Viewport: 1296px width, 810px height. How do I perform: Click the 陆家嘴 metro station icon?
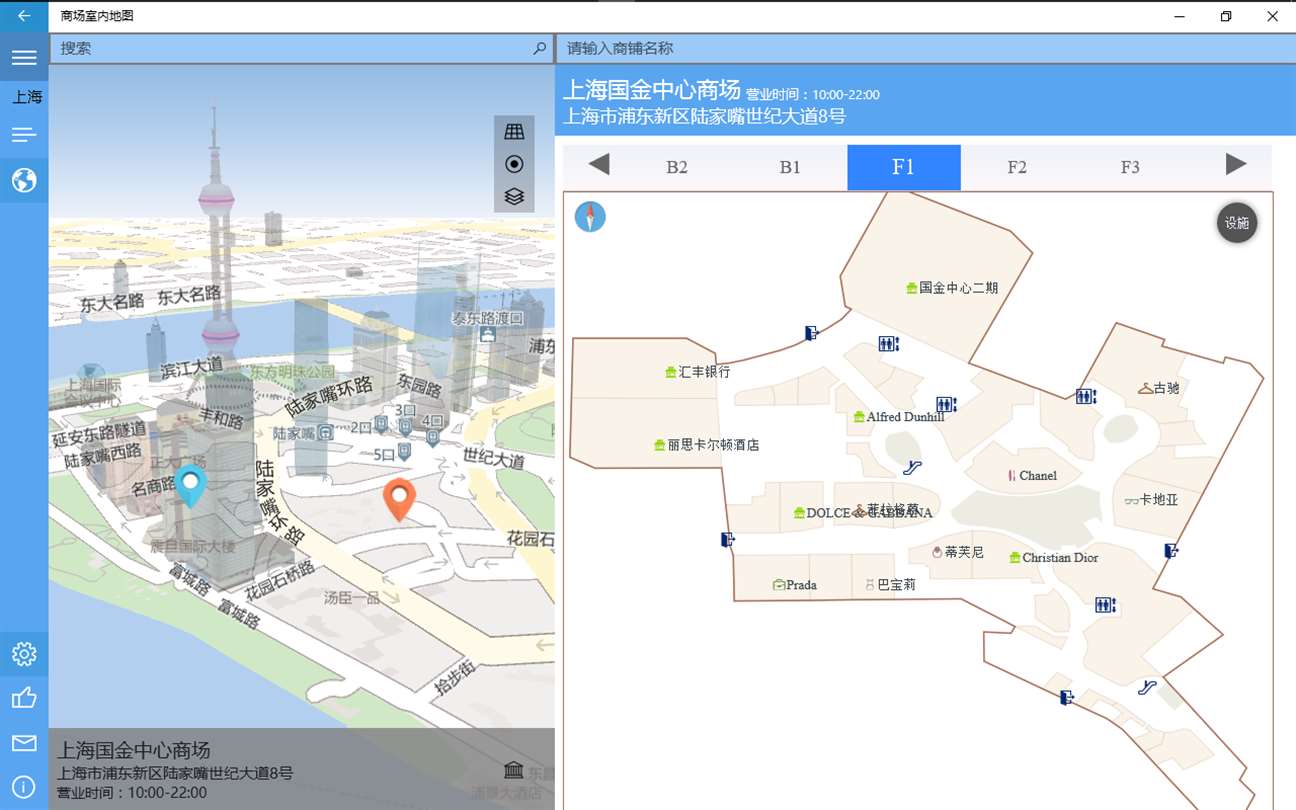326,433
